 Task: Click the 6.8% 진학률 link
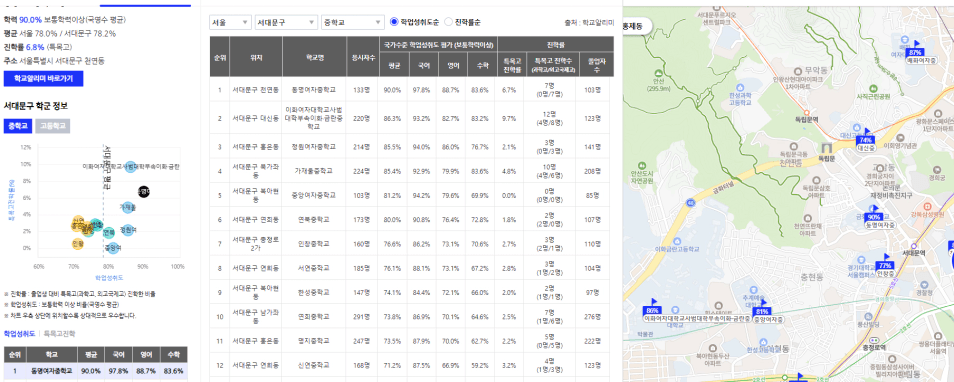point(35,47)
